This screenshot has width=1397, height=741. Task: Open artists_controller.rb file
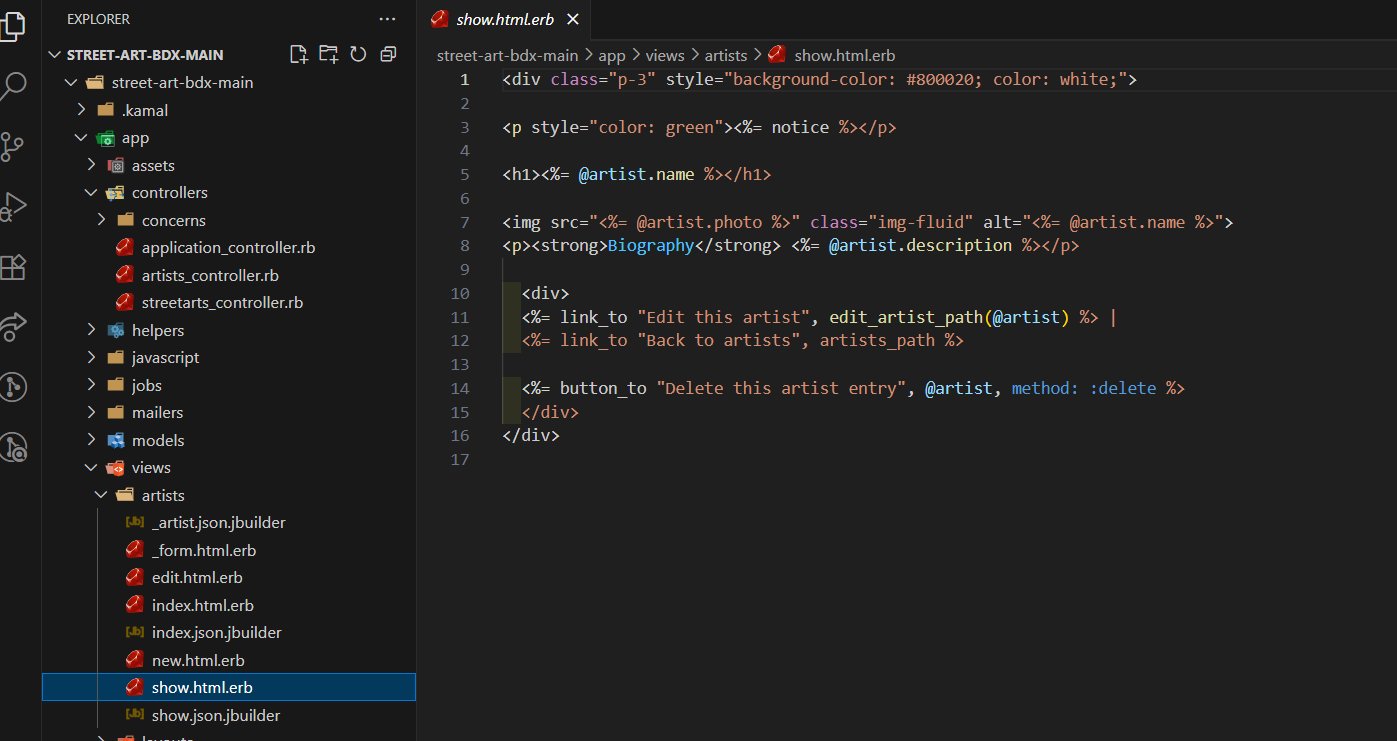pos(210,275)
